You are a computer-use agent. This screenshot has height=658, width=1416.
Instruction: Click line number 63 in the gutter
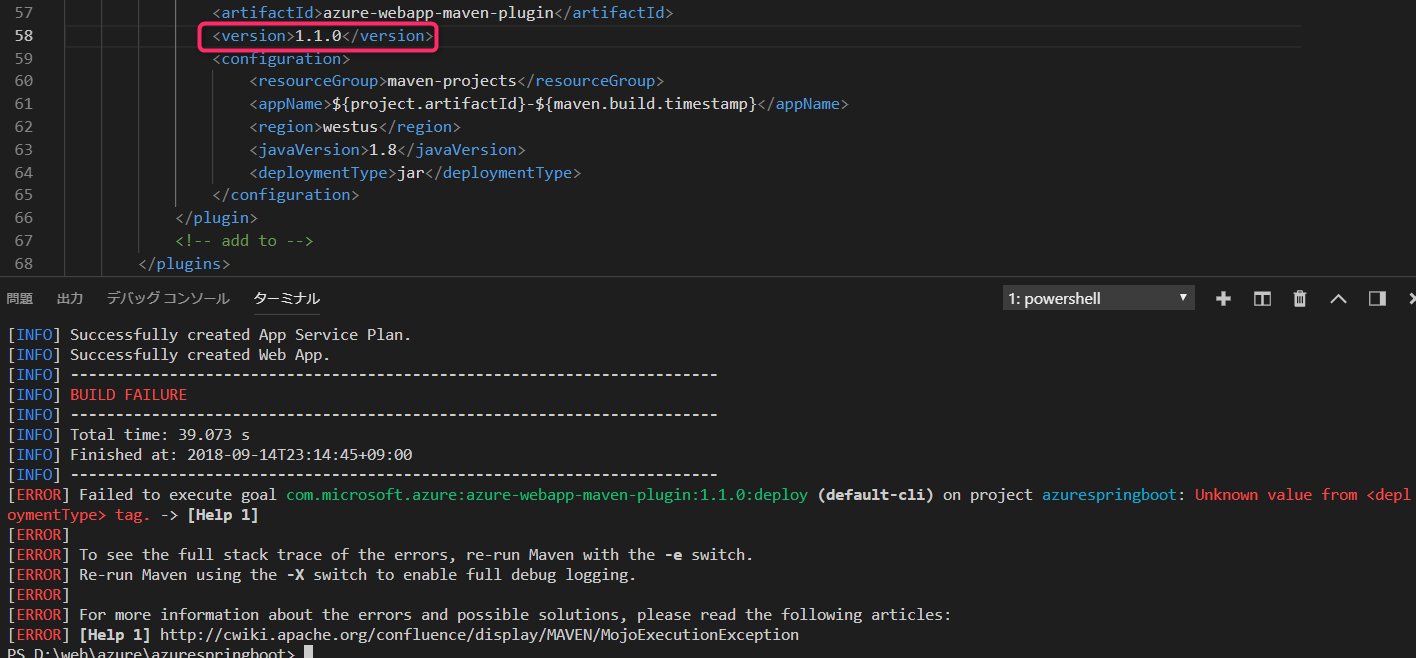[x=24, y=150]
